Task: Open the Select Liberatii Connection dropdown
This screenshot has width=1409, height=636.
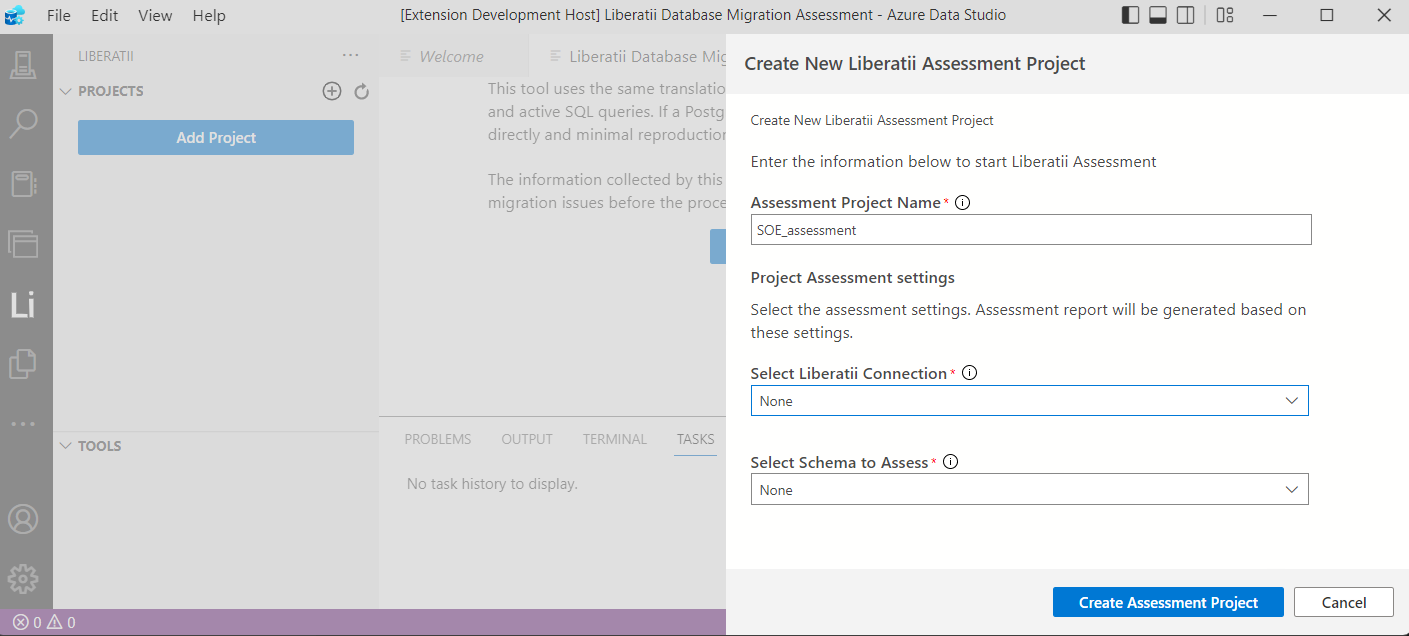Action: tap(1029, 401)
